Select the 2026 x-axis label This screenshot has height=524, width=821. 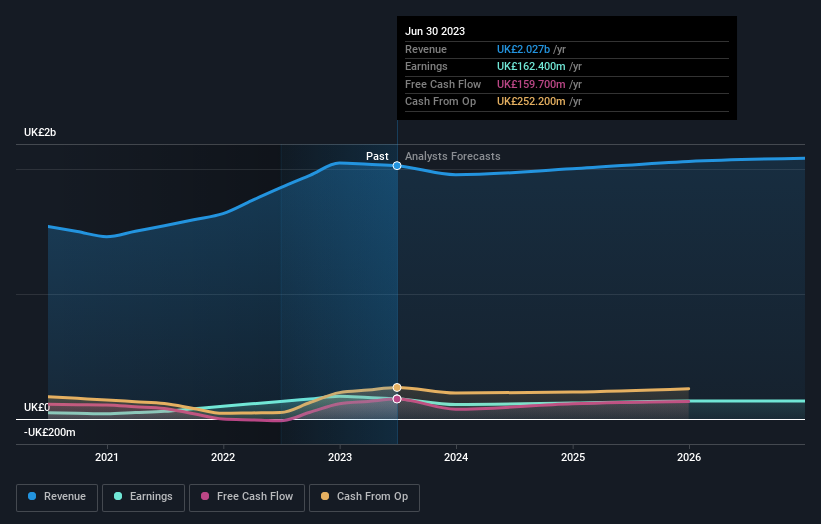pyautogui.click(x=689, y=457)
